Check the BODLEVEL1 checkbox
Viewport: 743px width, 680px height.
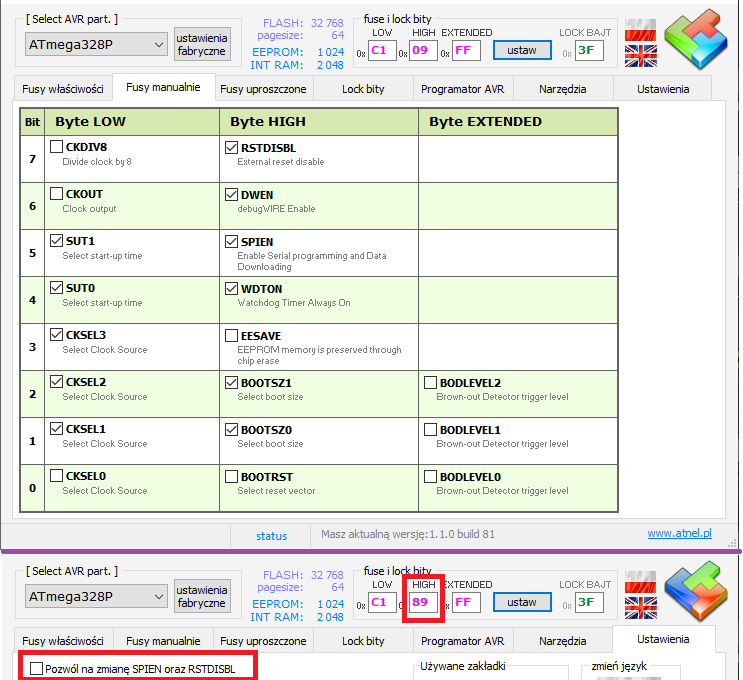pos(430,429)
